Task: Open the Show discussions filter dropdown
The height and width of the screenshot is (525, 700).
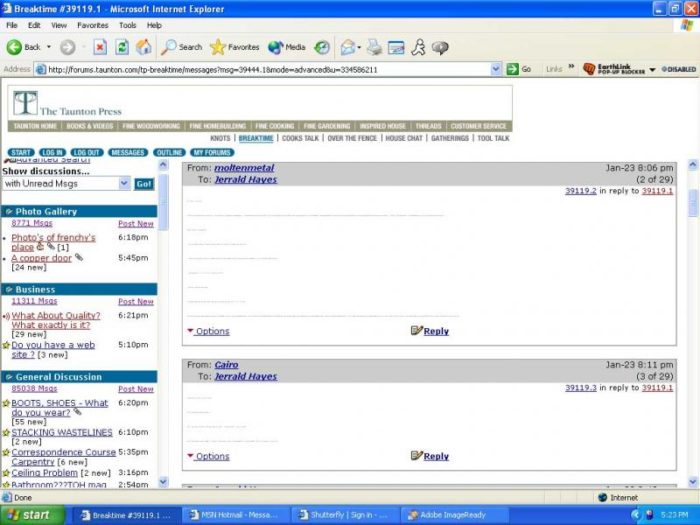Action: tap(124, 184)
